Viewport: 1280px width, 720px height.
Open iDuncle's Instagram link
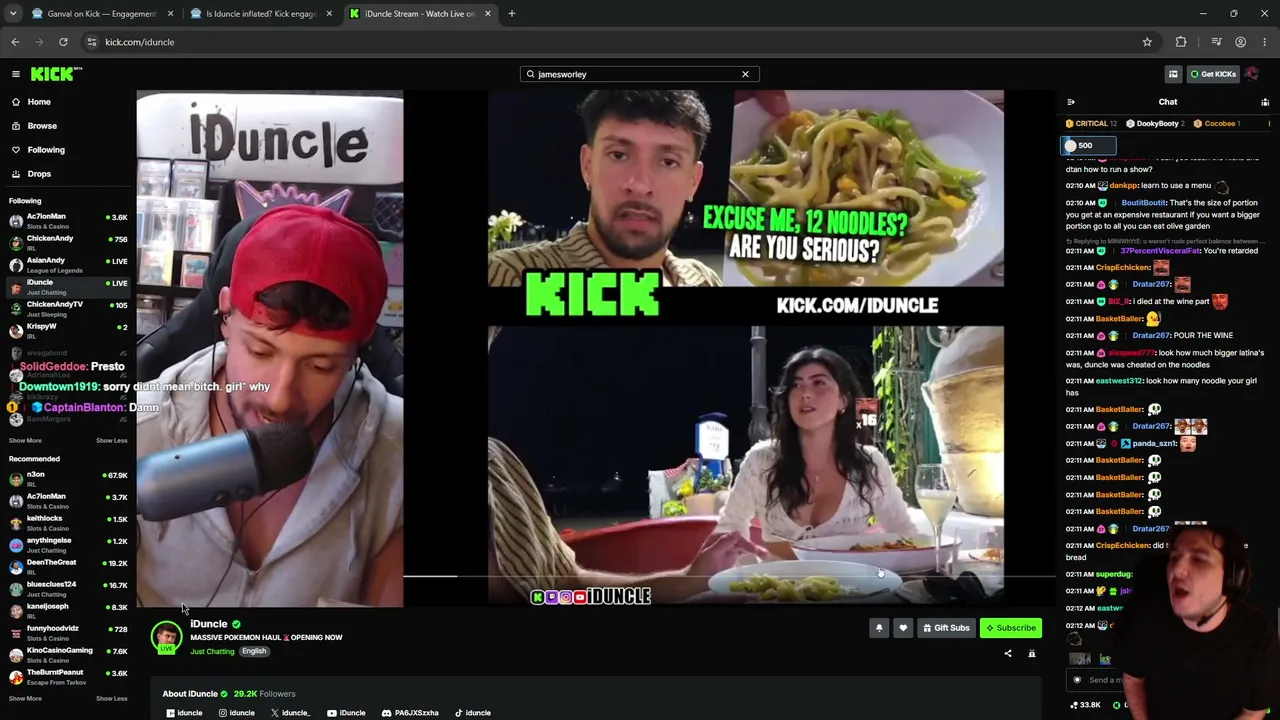pos(237,713)
